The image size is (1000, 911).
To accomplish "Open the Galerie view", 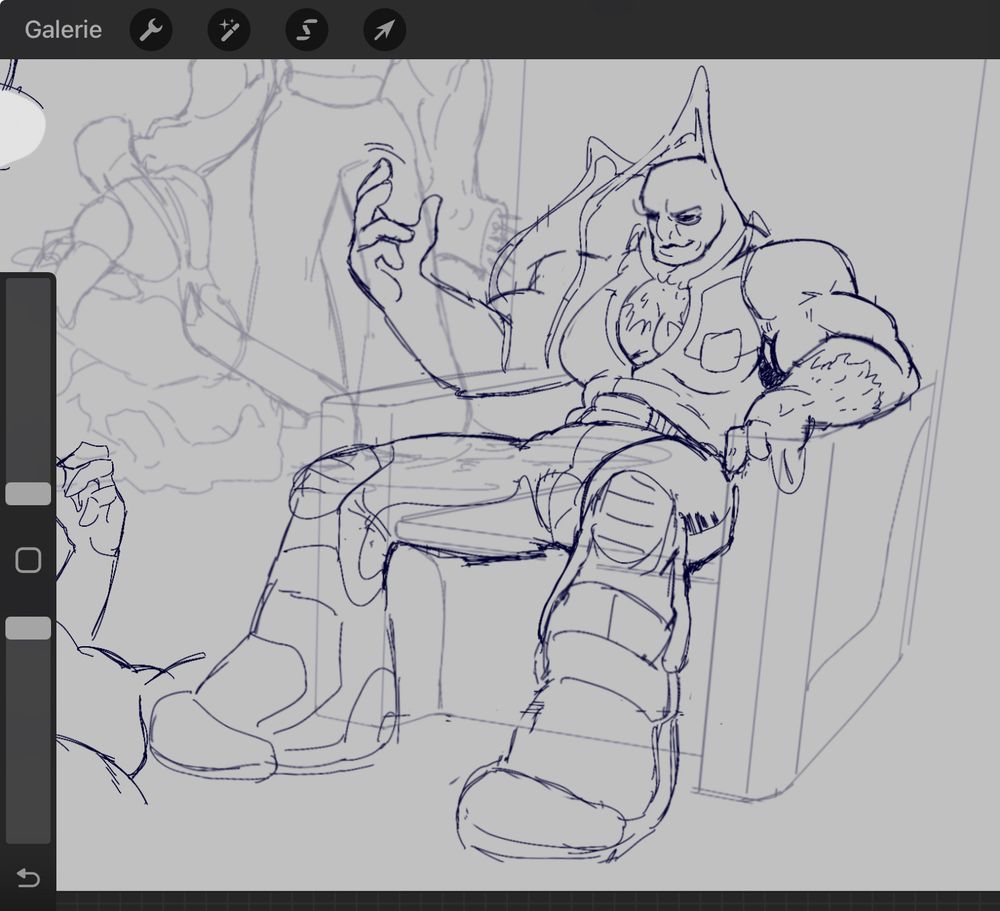I will coord(63,30).
